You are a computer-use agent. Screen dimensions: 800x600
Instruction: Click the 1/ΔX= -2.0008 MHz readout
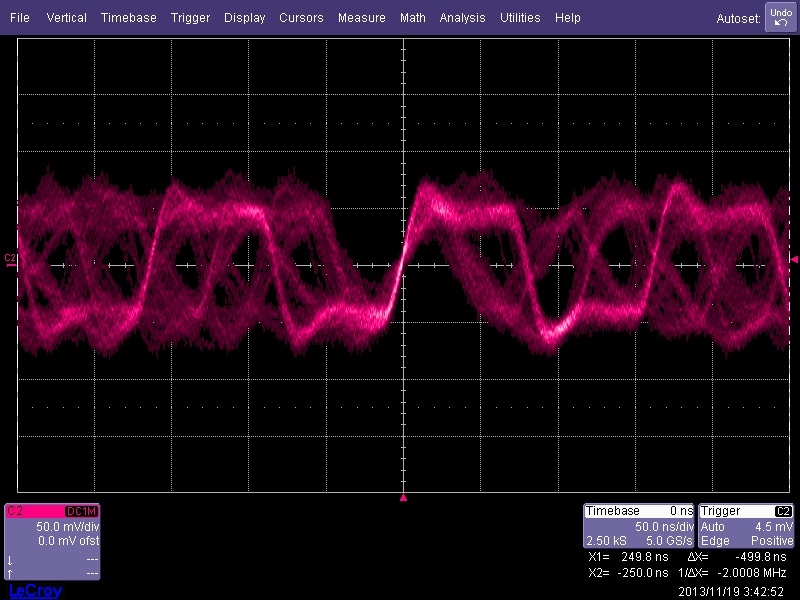click(x=732, y=572)
